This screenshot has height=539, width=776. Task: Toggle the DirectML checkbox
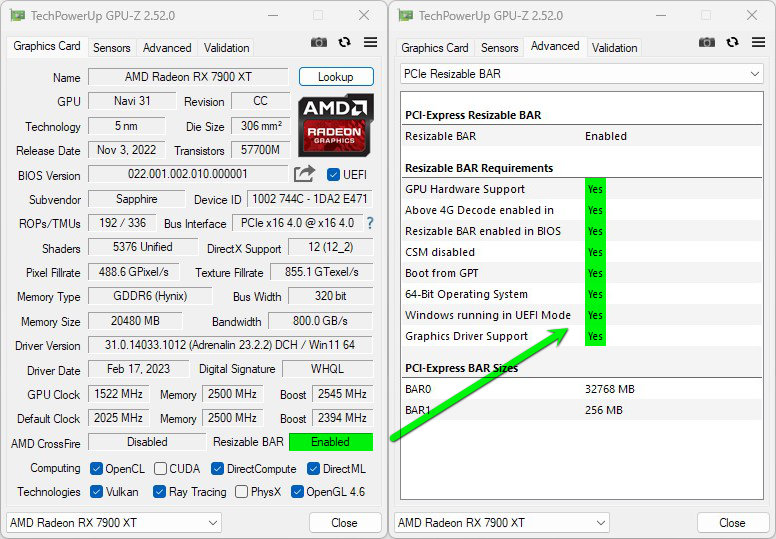pyautogui.click(x=313, y=468)
